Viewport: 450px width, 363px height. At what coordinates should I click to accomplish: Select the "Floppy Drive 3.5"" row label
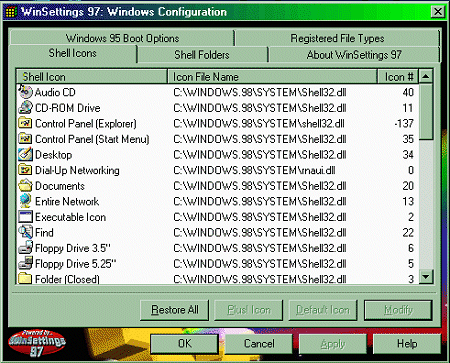(73, 248)
